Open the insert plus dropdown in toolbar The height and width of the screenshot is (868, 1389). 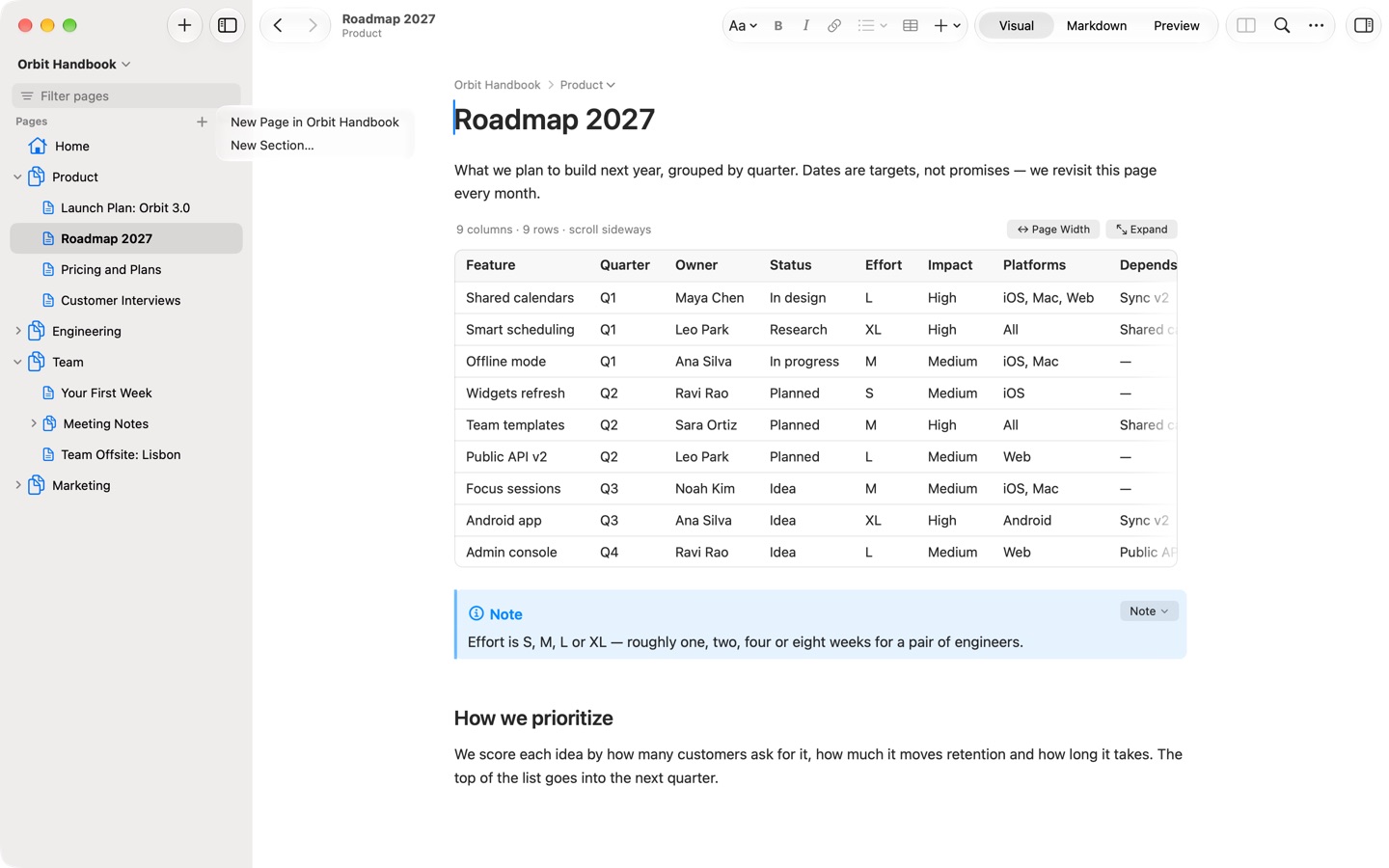coord(947,26)
